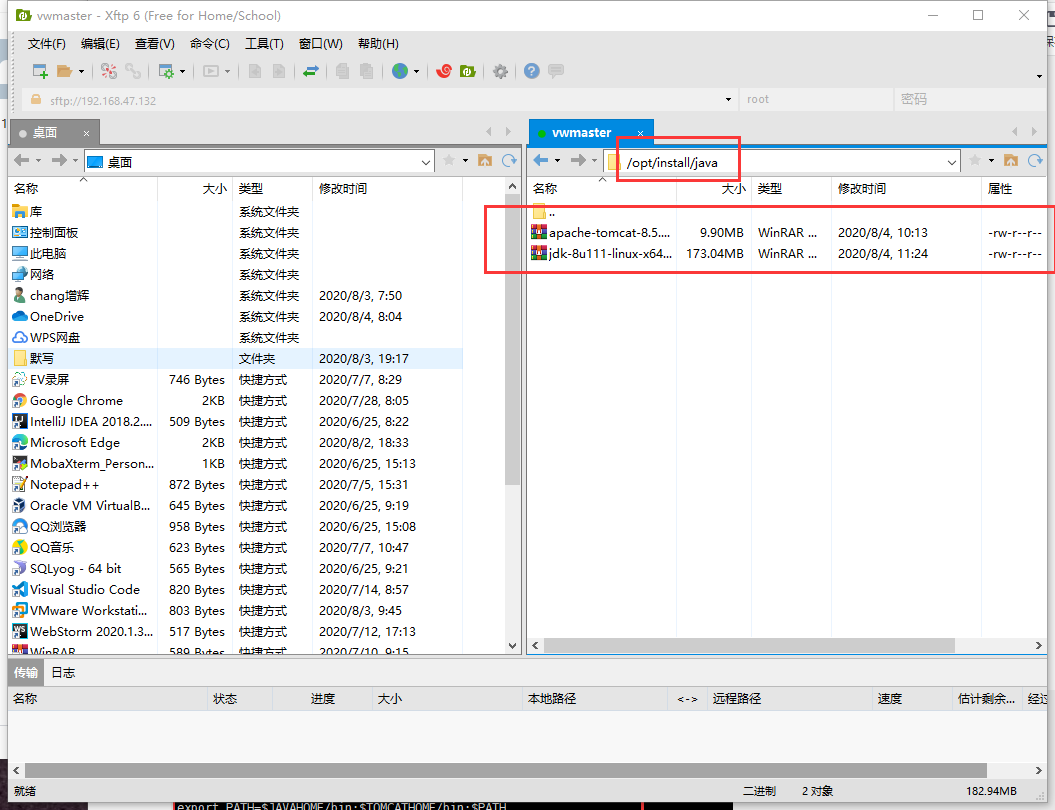Select the Visual Studio Code shortcut row
1055x810 pixels.
(237, 590)
